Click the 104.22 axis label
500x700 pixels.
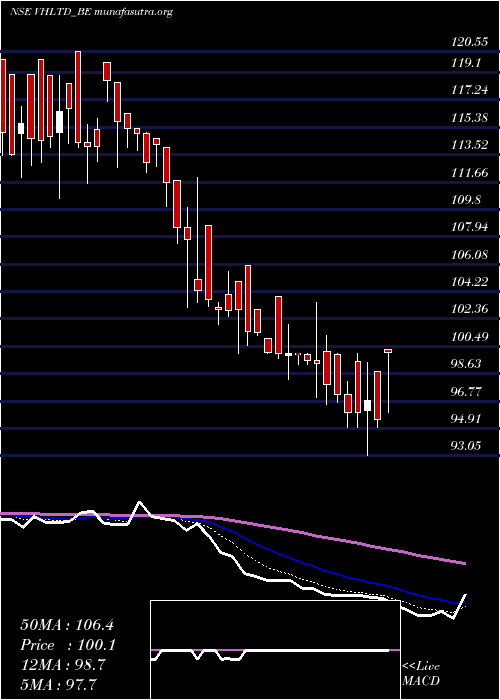[x=469, y=282]
